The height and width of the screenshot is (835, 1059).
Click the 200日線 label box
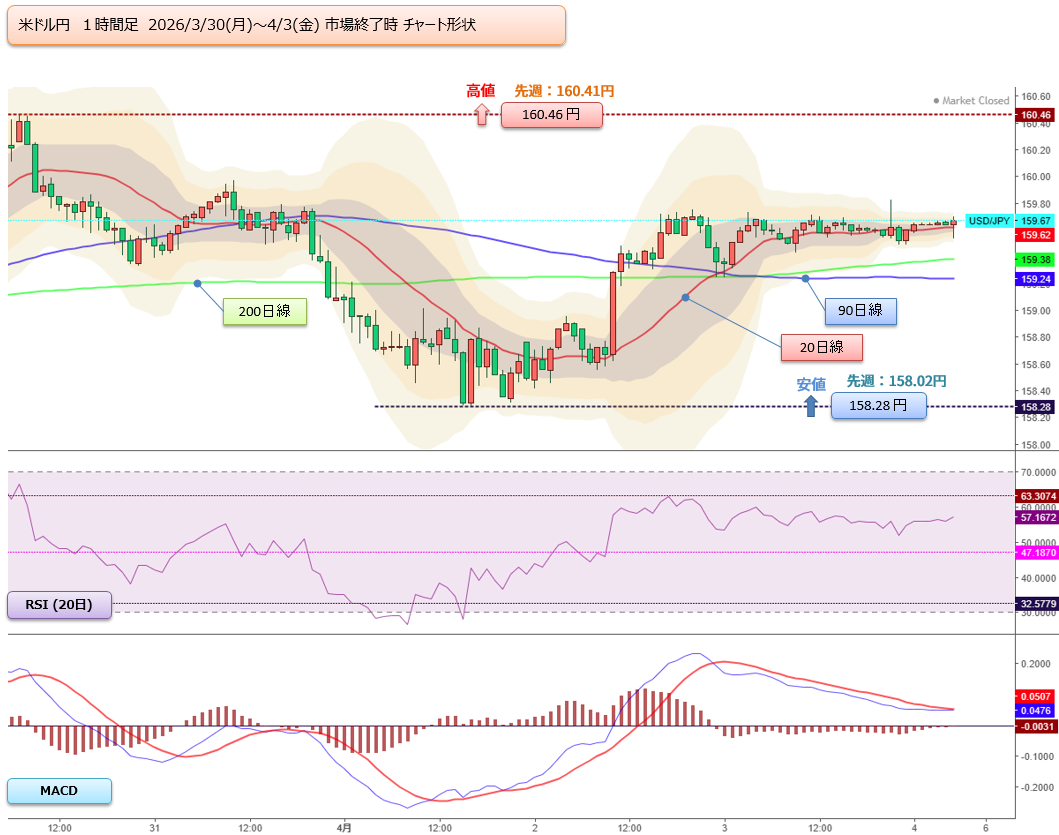265,311
